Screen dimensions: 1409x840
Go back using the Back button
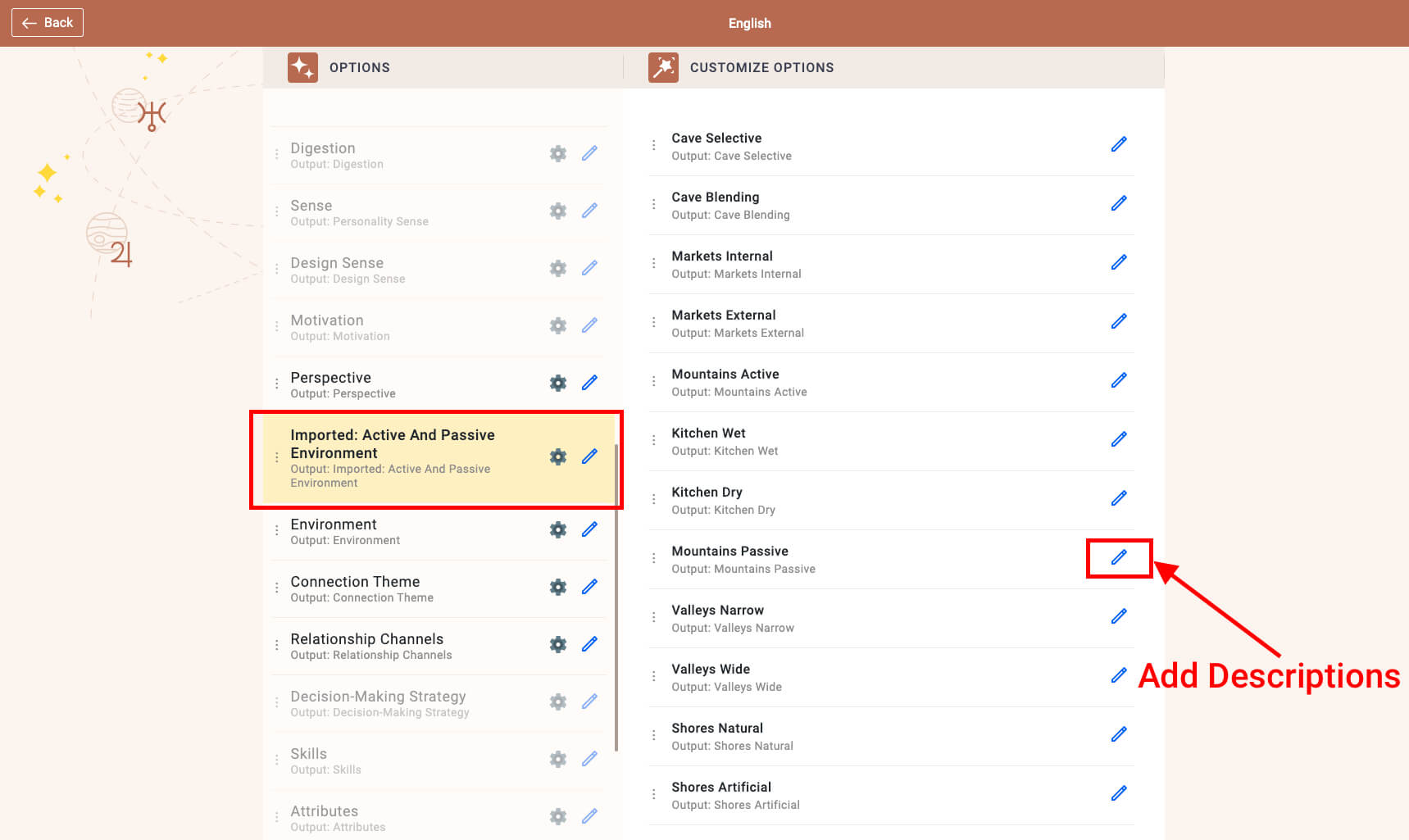[x=48, y=23]
